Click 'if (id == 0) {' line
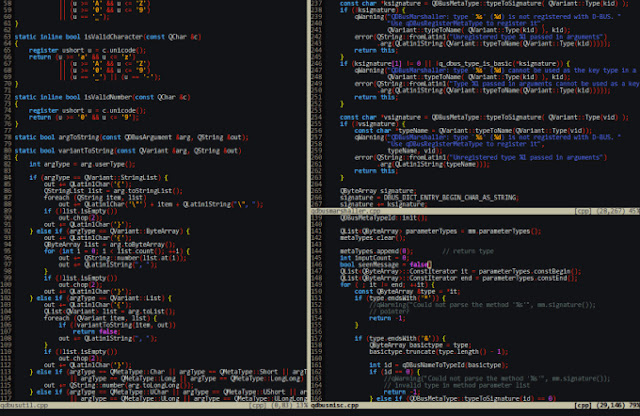 395,372
